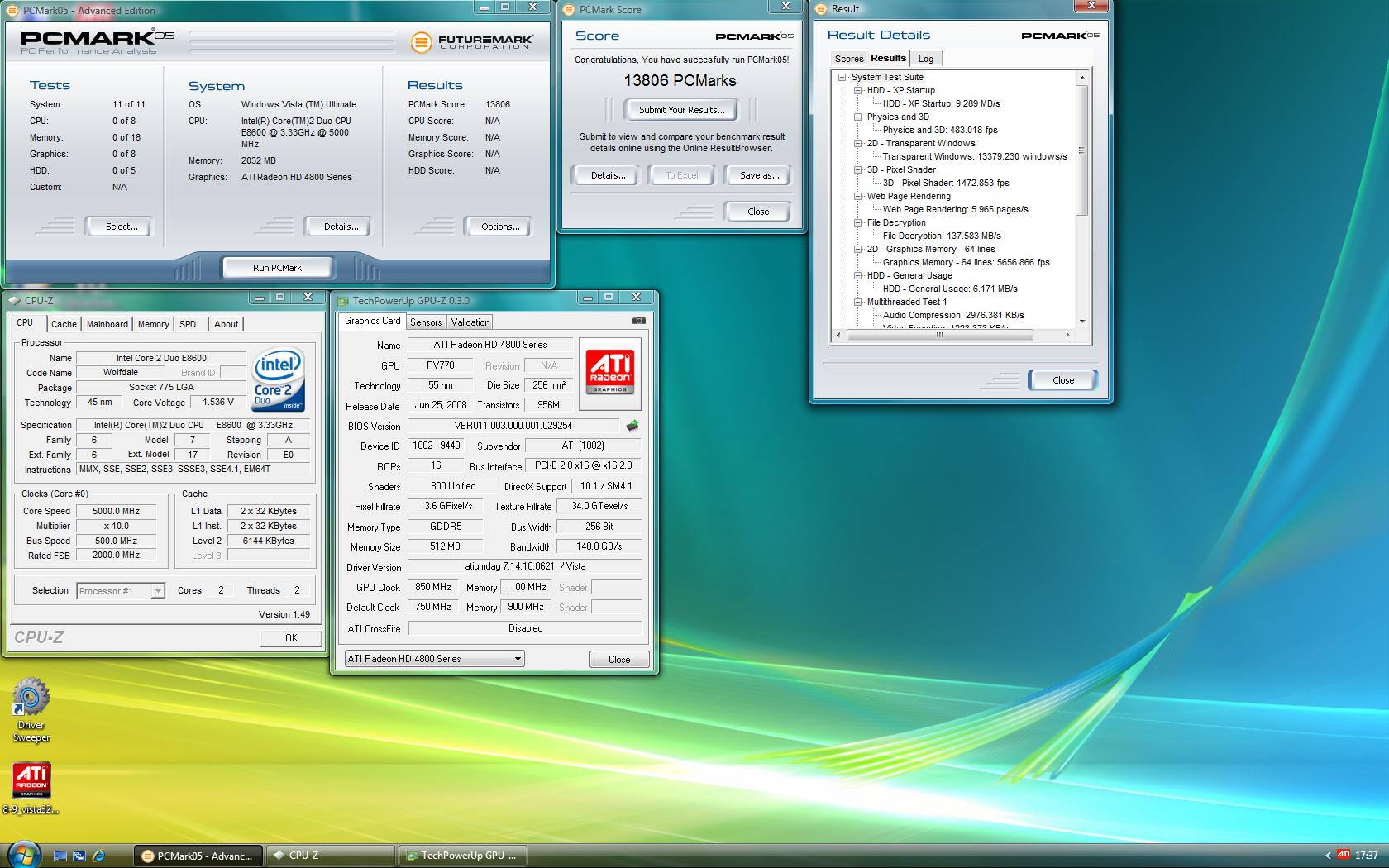The width and height of the screenshot is (1389, 868).
Task: Open the Driver Sweeper desktop shortcut
Action: coord(31,711)
